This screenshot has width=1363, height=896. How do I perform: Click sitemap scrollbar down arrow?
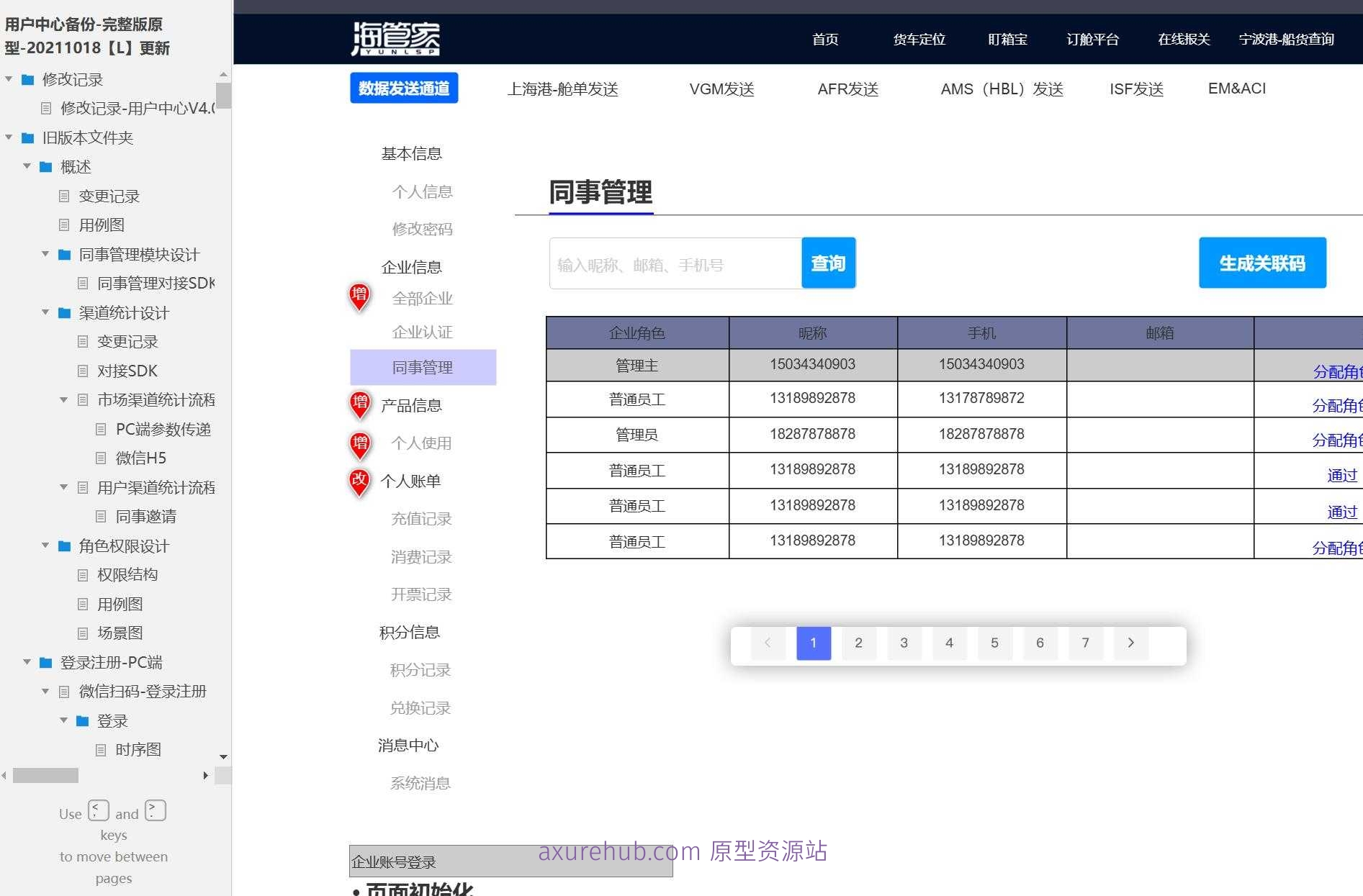tap(223, 756)
